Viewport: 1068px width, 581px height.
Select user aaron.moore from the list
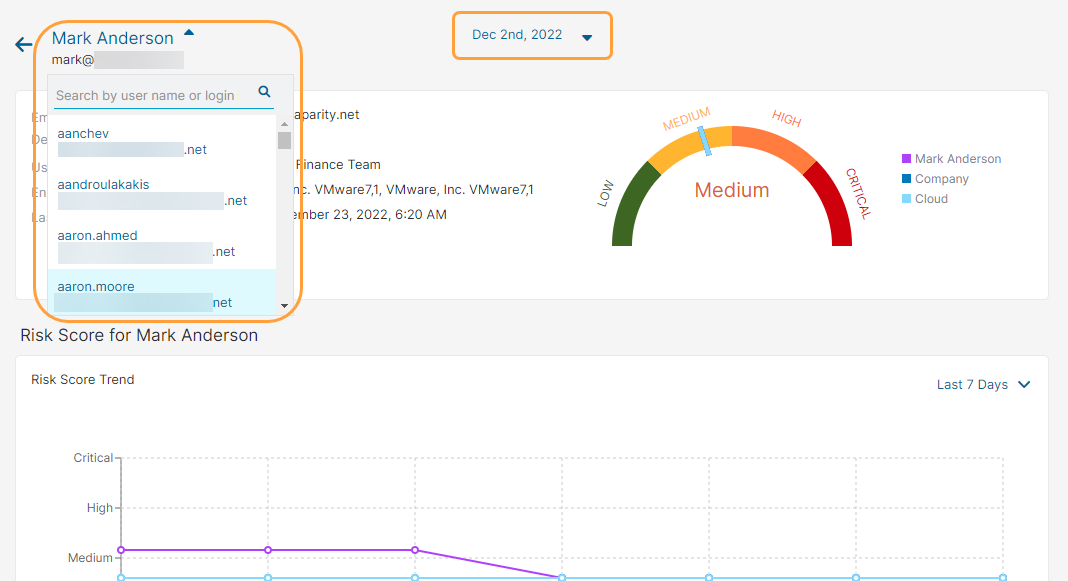(x=95, y=286)
